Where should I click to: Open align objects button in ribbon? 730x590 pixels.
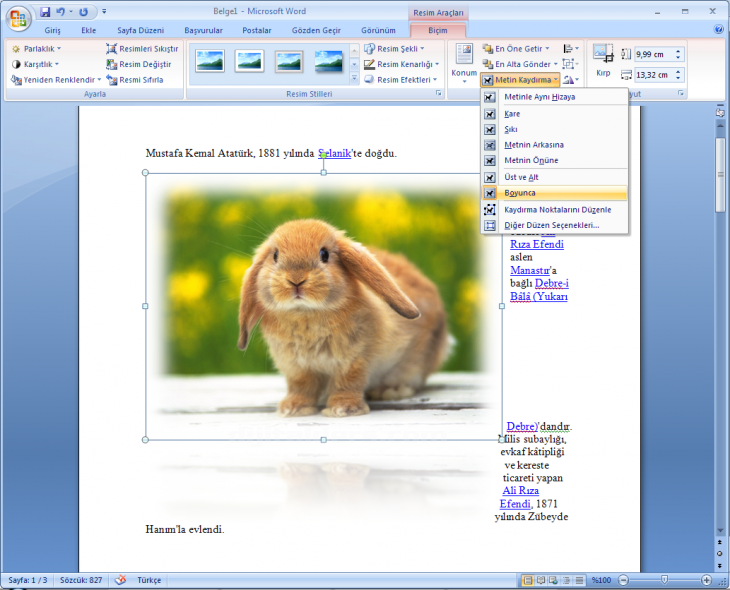coord(571,48)
